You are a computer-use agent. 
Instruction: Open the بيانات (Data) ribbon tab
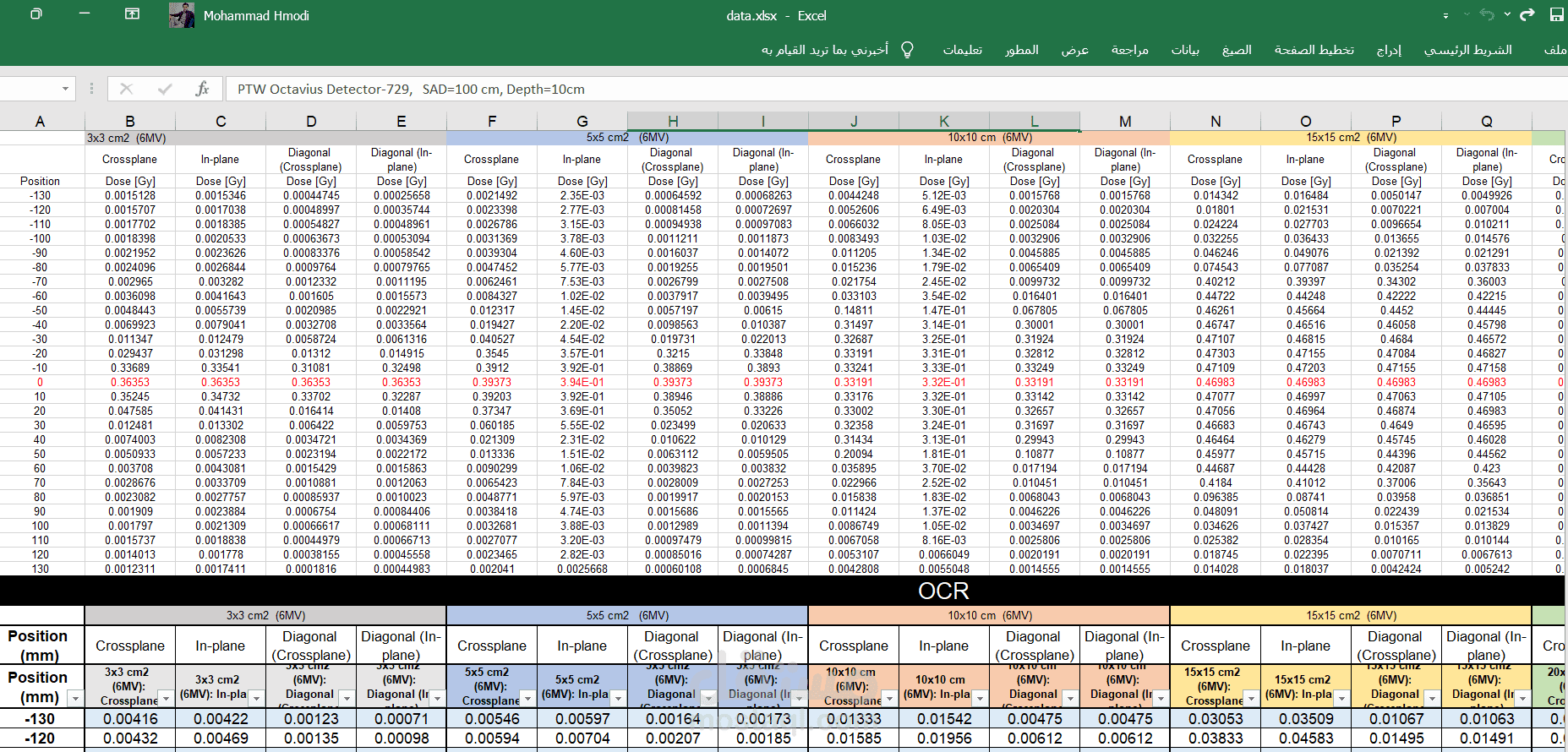point(1185,50)
